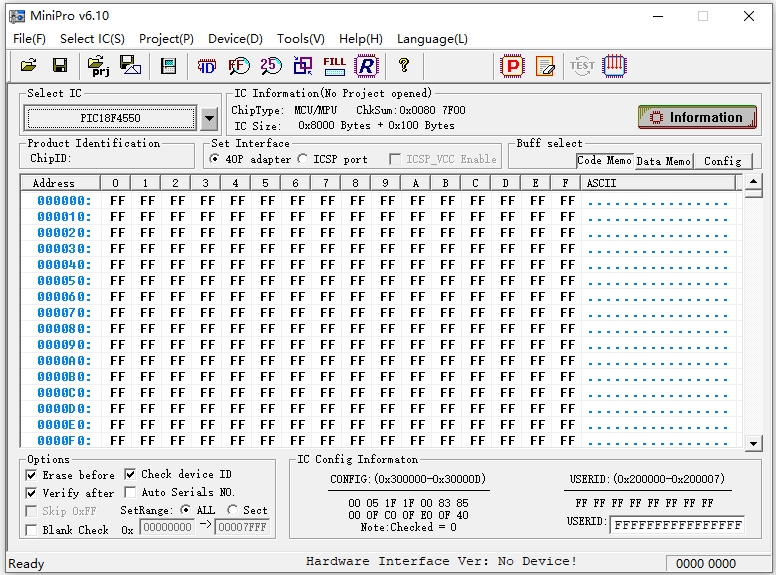Open the Language(L) menu

point(432,39)
